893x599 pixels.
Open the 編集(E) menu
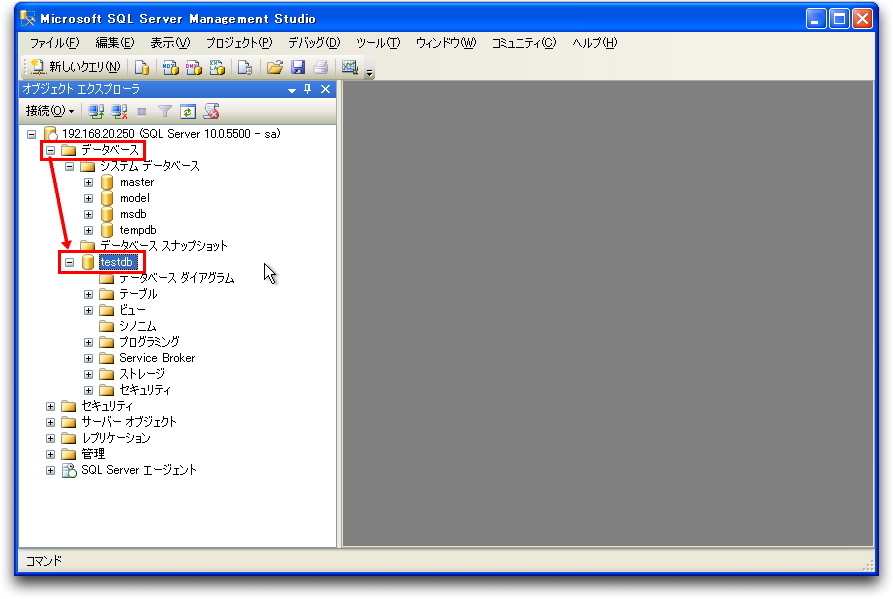(114, 43)
